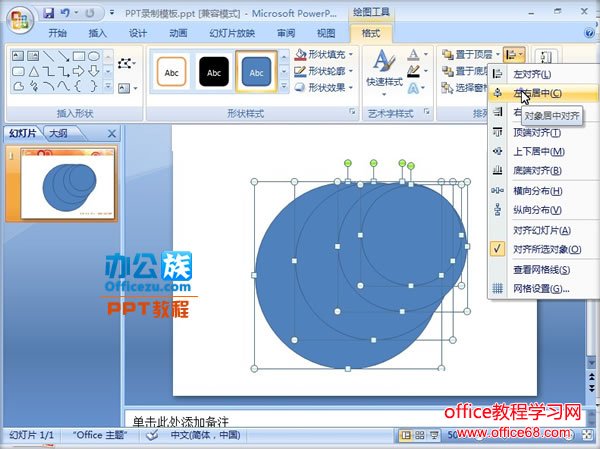Choose 左对齐(L) in align menu
Screen dimensions: 600x449
coord(543,74)
